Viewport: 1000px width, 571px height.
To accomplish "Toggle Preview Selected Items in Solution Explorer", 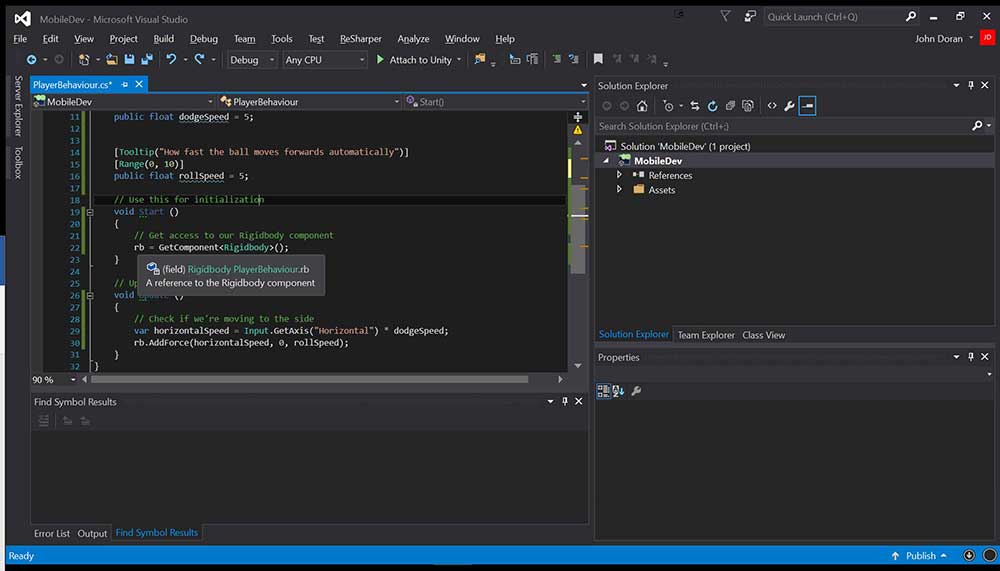I will 807,106.
